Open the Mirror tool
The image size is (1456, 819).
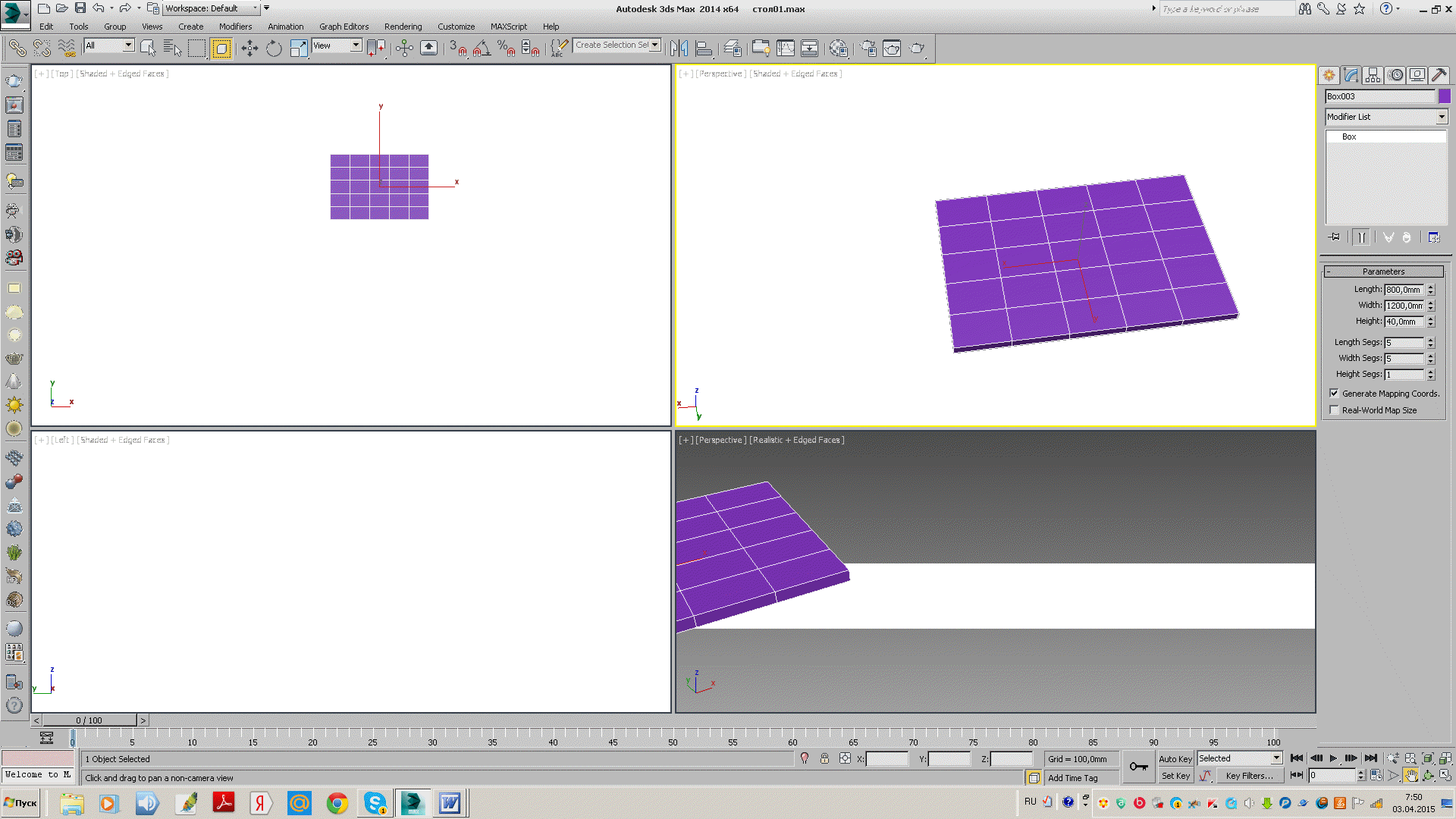(679, 49)
